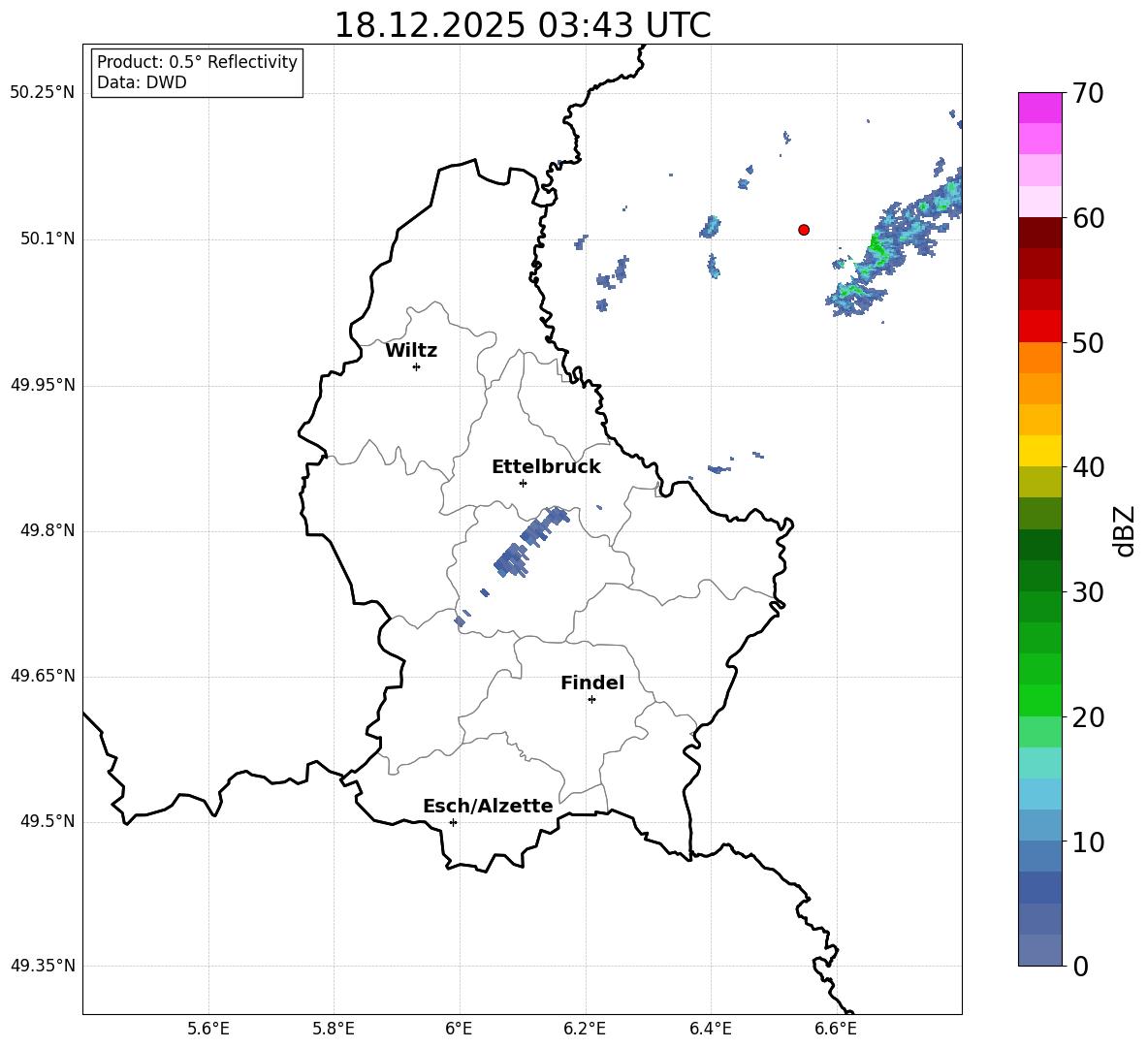Click the 6.6°E longitude label
This screenshot has width=1148, height=1048.
[x=836, y=1029]
